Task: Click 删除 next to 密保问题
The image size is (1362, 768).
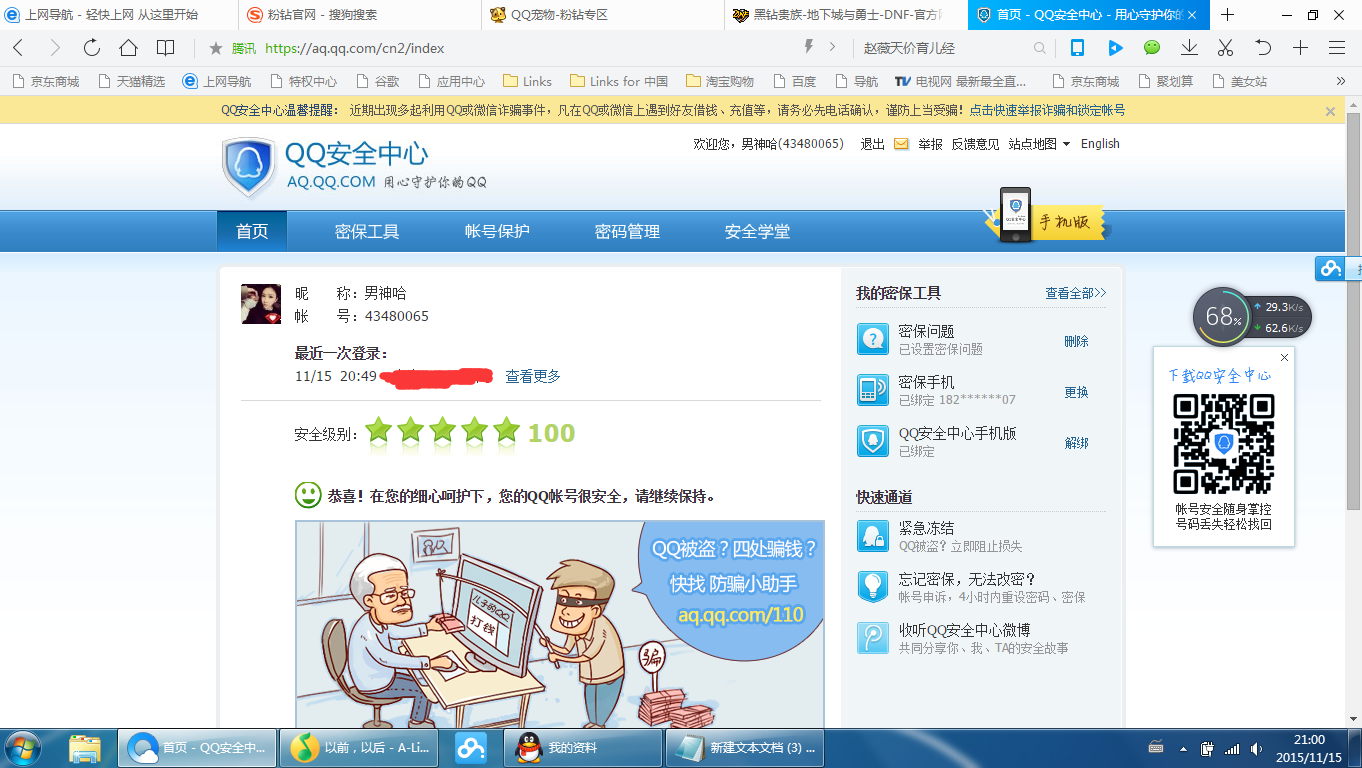Action: tap(1076, 341)
